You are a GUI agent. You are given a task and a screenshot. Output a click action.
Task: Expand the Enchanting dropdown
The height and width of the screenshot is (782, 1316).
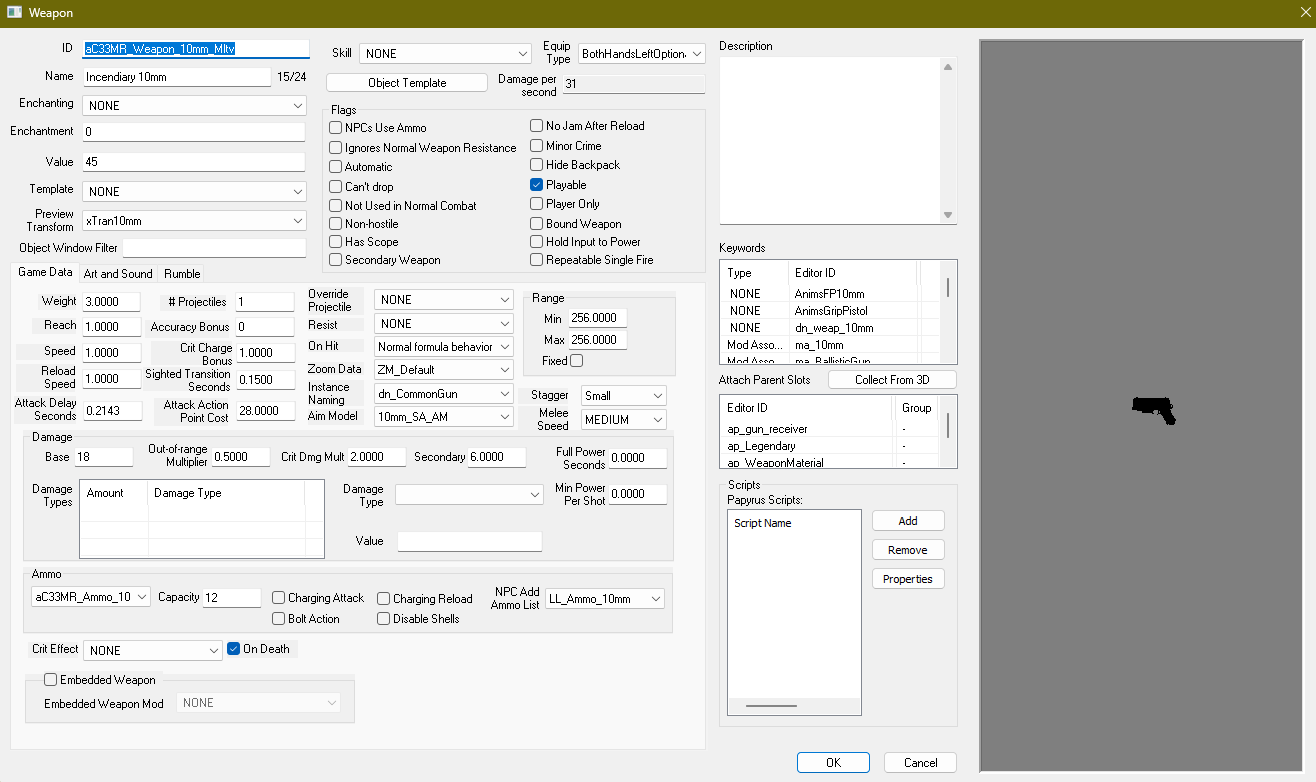[195, 106]
